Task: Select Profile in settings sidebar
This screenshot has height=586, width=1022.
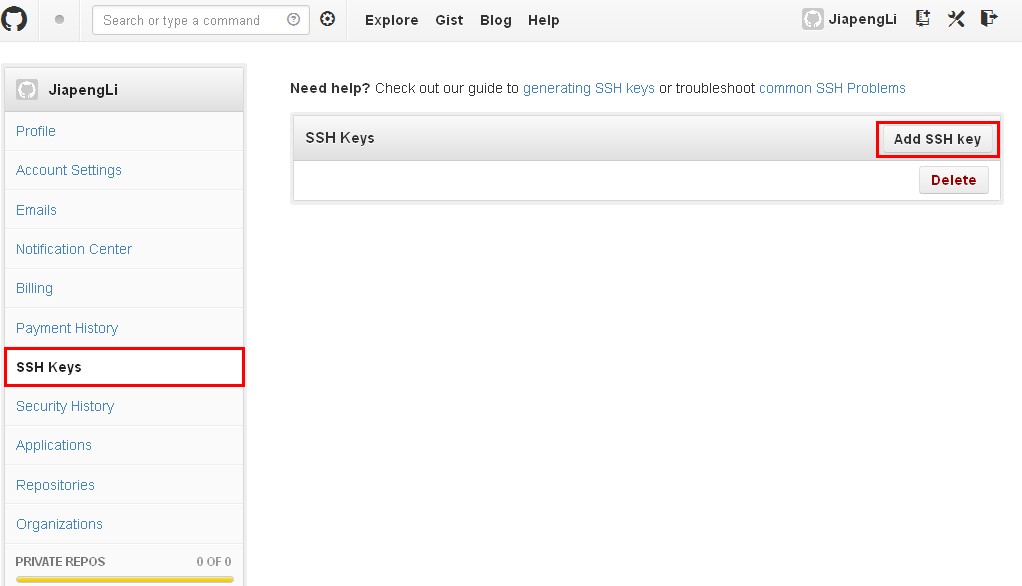Action: (x=124, y=131)
